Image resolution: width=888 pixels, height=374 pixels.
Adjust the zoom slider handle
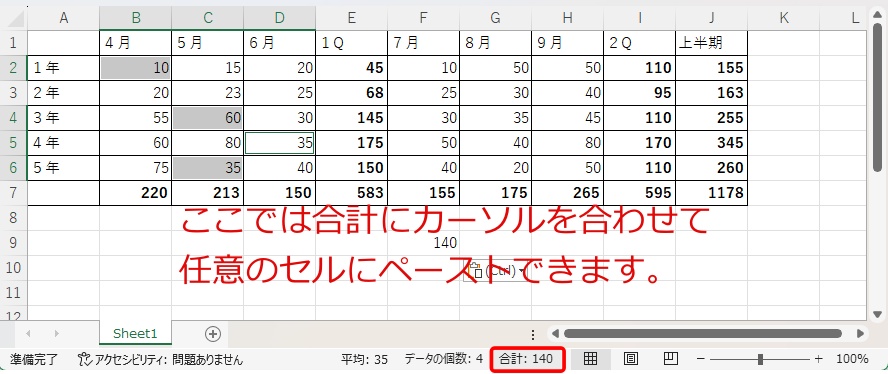[760, 359]
